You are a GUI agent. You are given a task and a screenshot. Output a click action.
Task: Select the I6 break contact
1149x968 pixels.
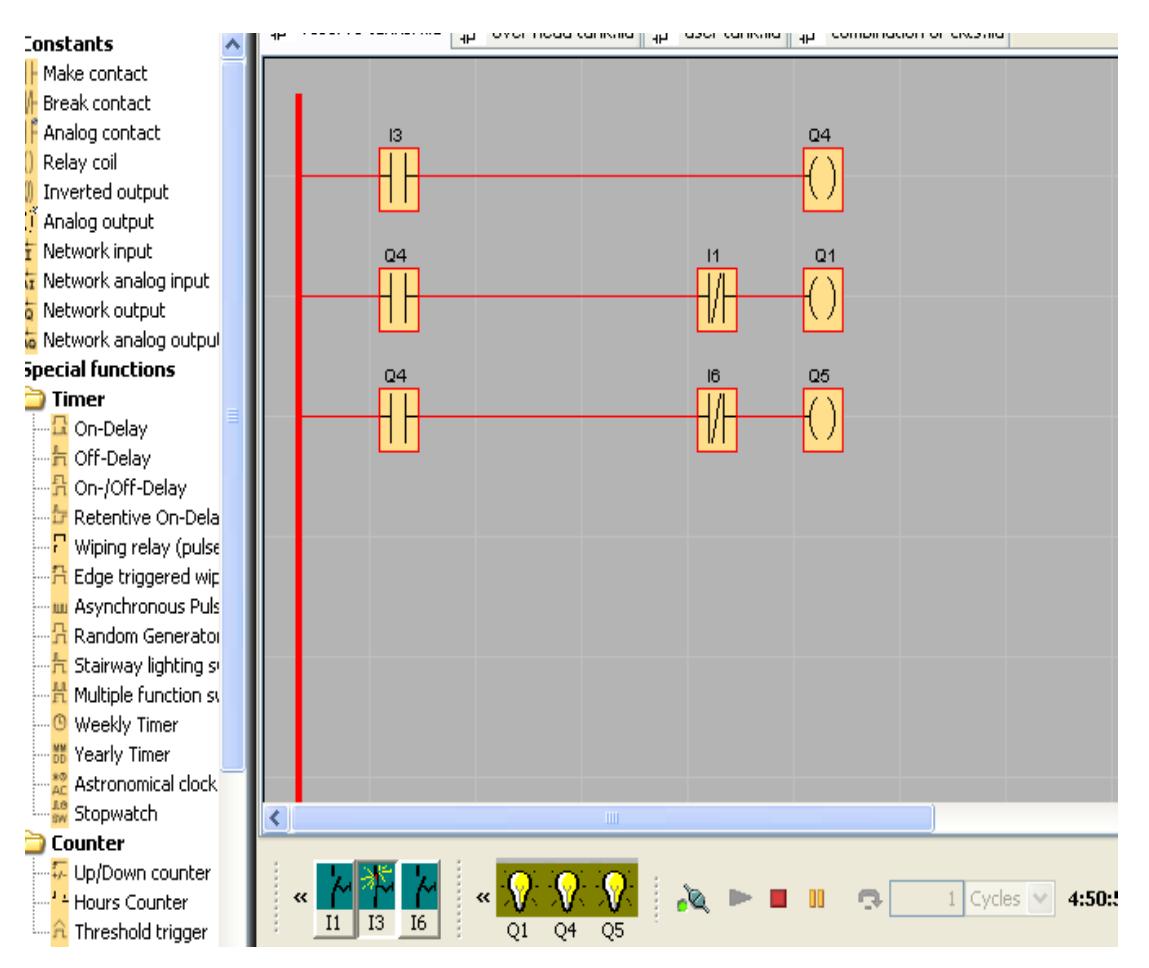pyautogui.click(x=717, y=420)
